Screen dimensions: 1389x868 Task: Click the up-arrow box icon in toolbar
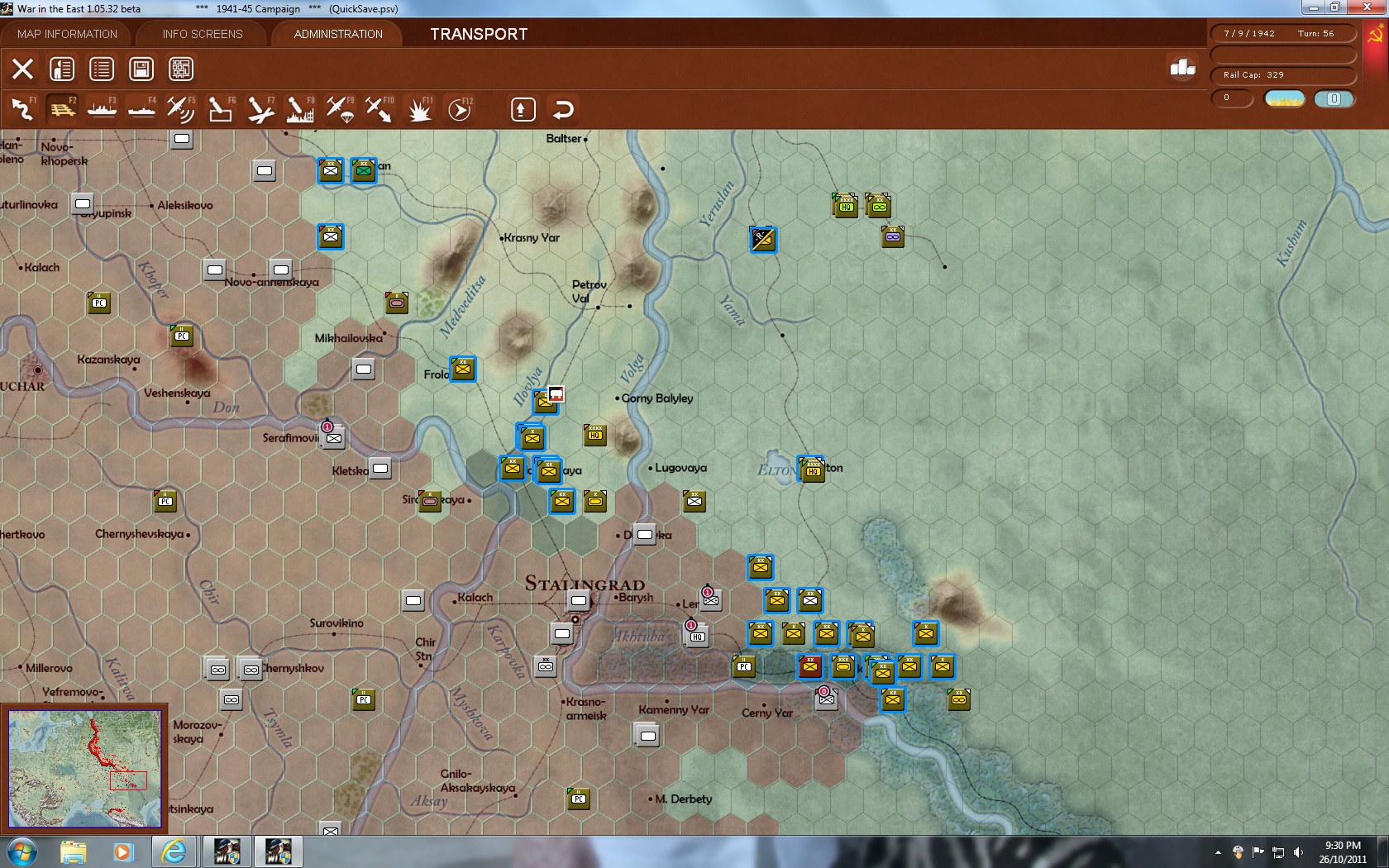click(x=523, y=109)
